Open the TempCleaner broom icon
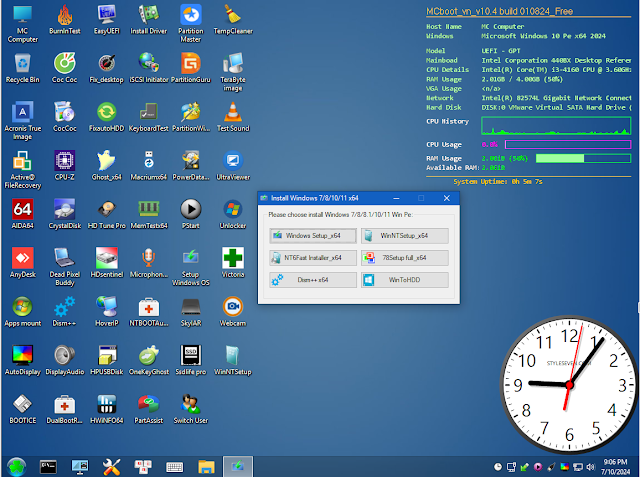640x477 pixels. (233, 16)
